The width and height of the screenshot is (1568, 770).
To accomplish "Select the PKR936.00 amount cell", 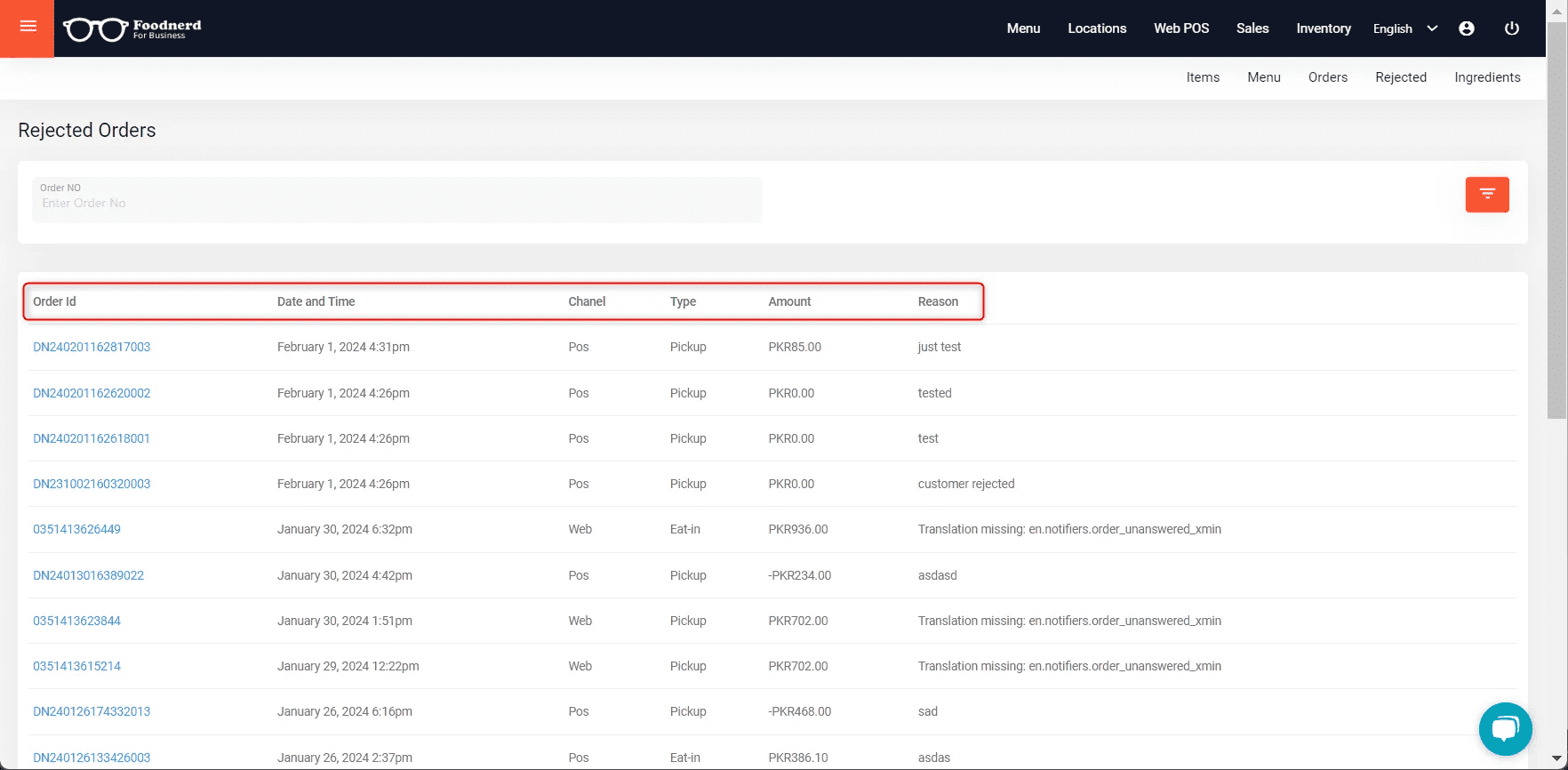I will pyautogui.click(x=798, y=529).
